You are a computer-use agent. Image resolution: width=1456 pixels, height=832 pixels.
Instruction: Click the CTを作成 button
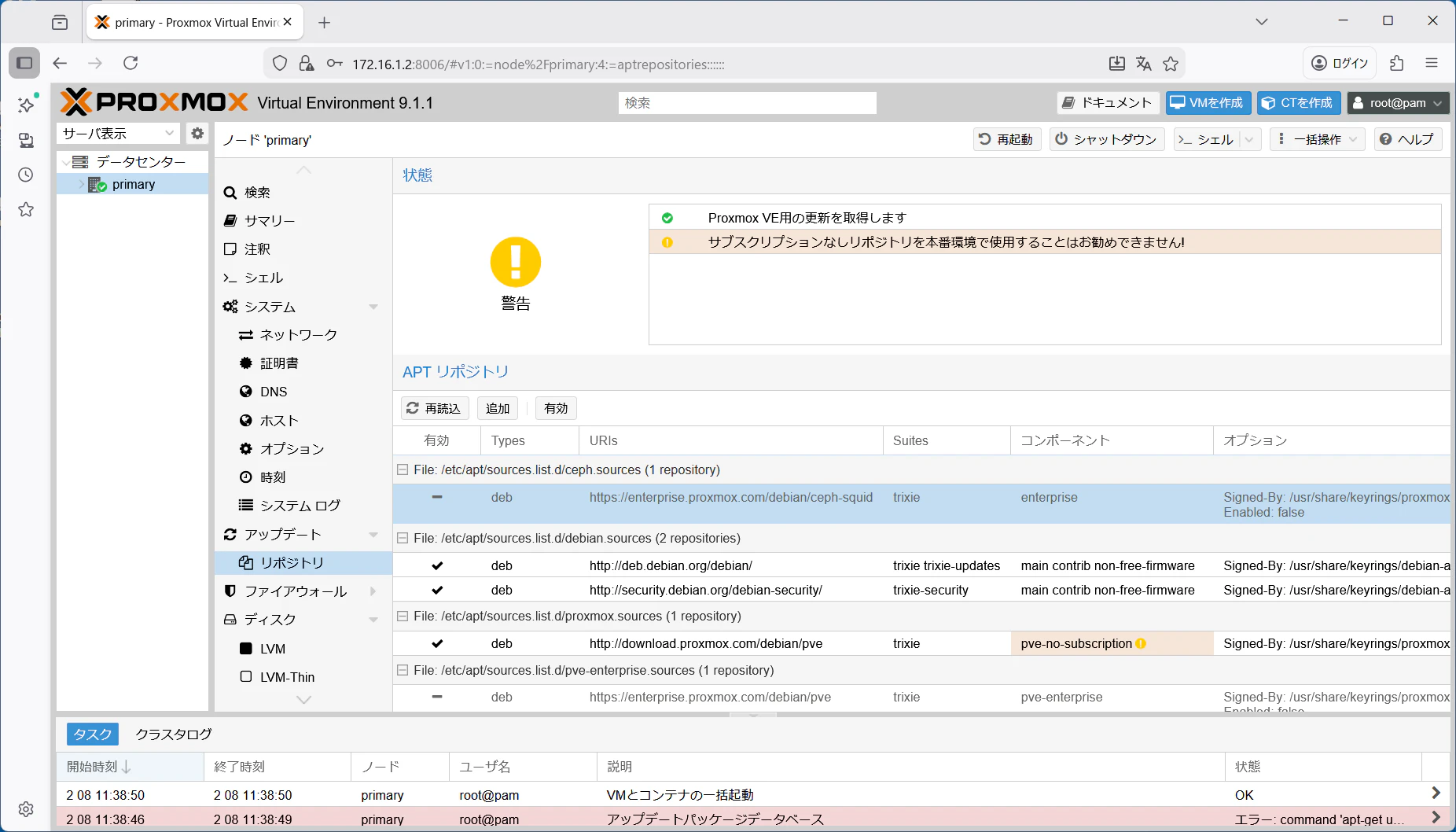tap(1298, 103)
